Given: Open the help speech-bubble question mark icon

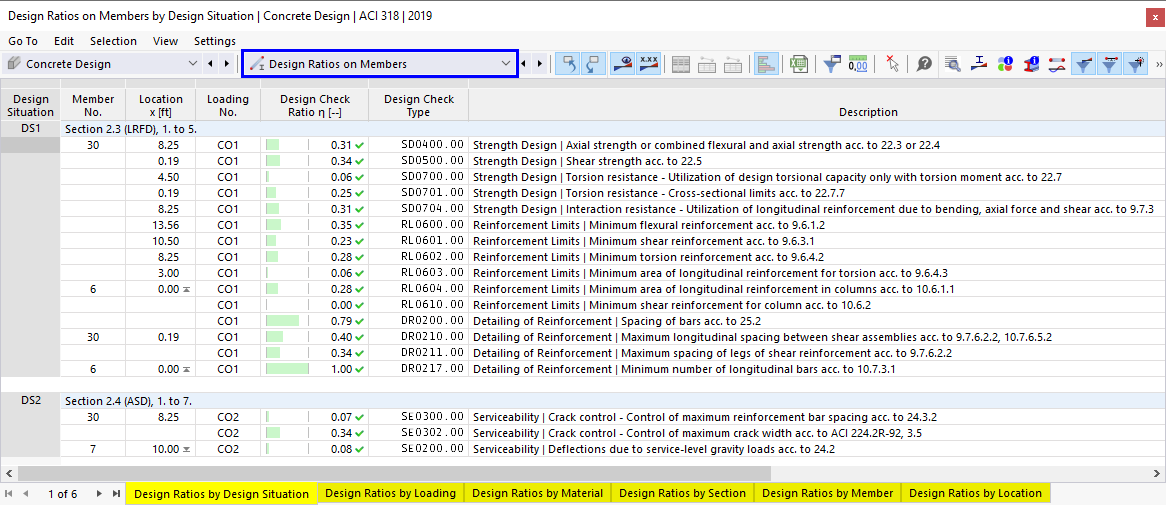Looking at the screenshot, I should (924, 64).
